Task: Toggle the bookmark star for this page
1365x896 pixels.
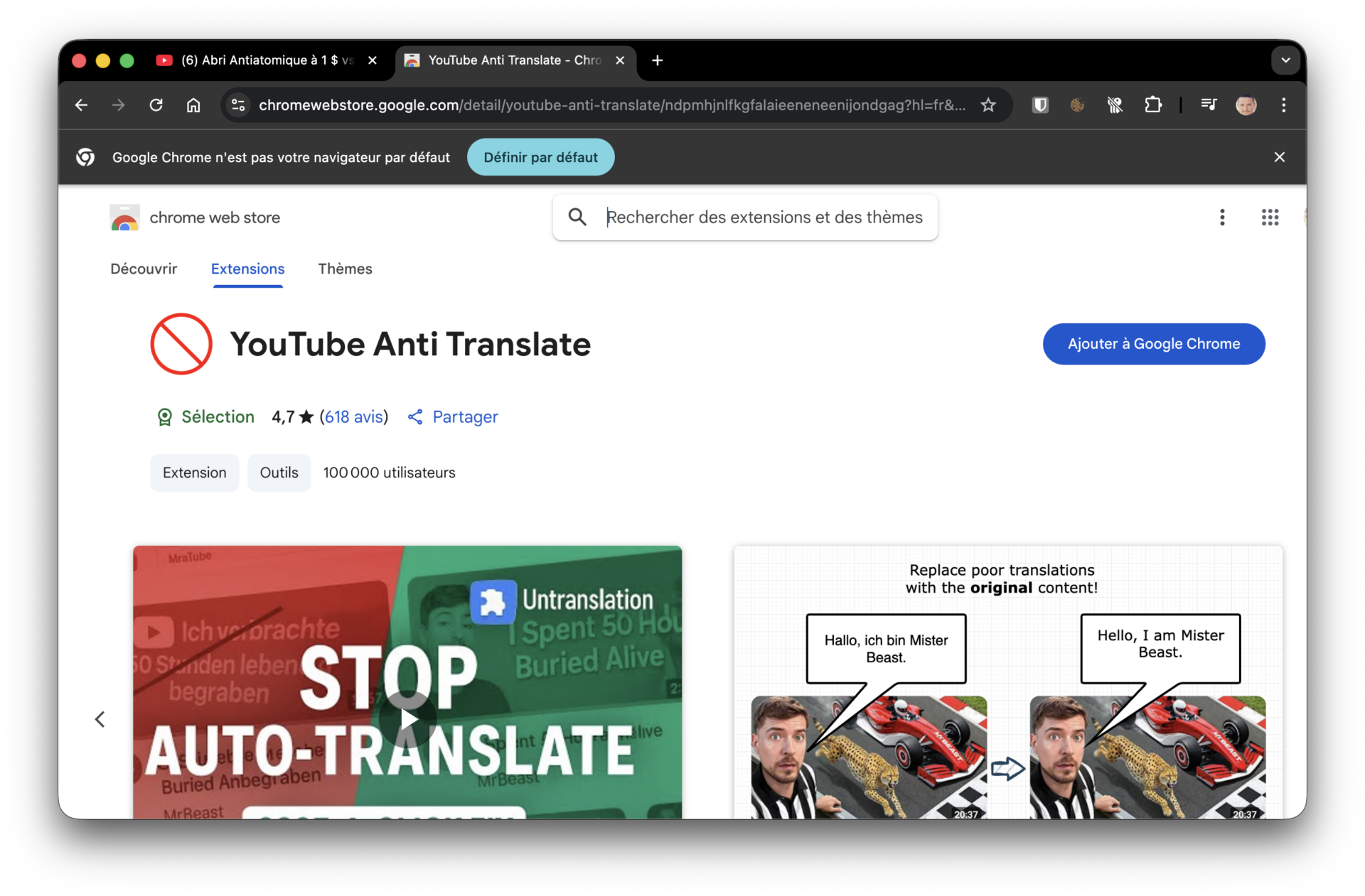Action: click(x=988, y=104)
